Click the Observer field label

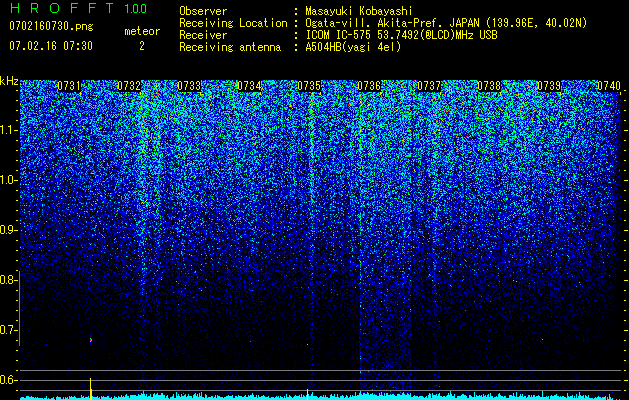pyautogui.click(x=203, y=11)
